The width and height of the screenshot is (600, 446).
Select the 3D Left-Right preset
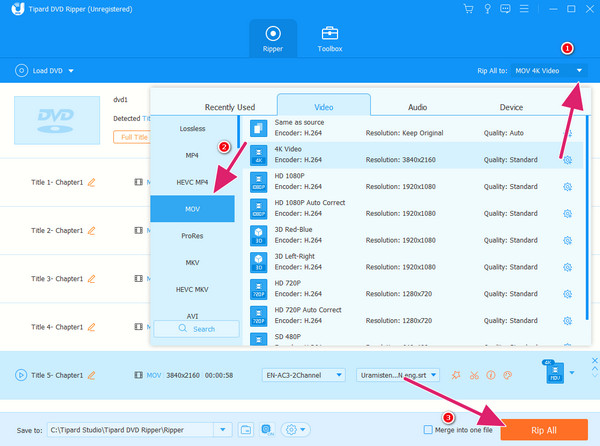click(x=413, y=262)
